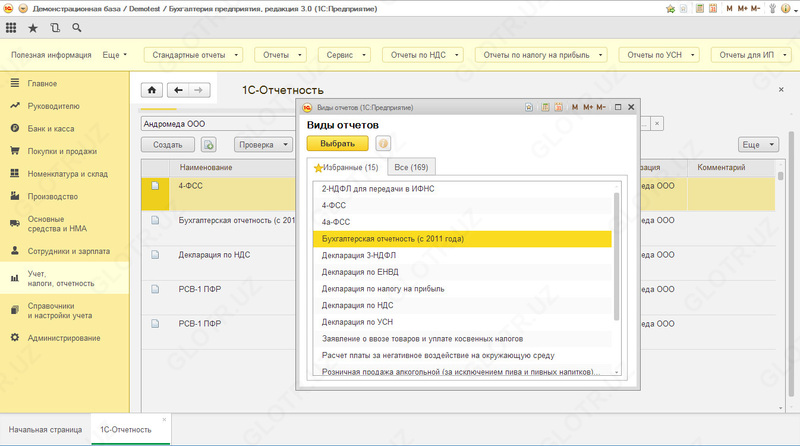Screen dimensions: 800x446
Task: Open Банк и касса section in sidebar
Action: (x=49, y=128)
